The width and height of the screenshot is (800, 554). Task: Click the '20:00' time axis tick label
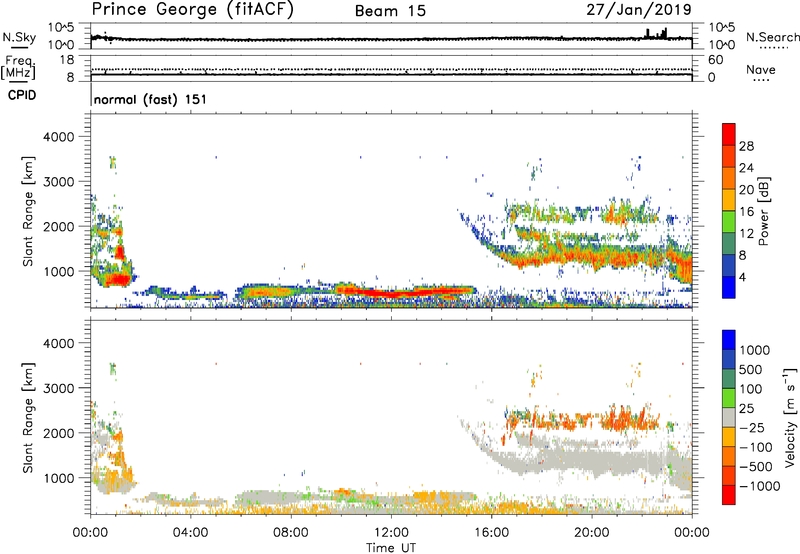click(x=591, y=533)
